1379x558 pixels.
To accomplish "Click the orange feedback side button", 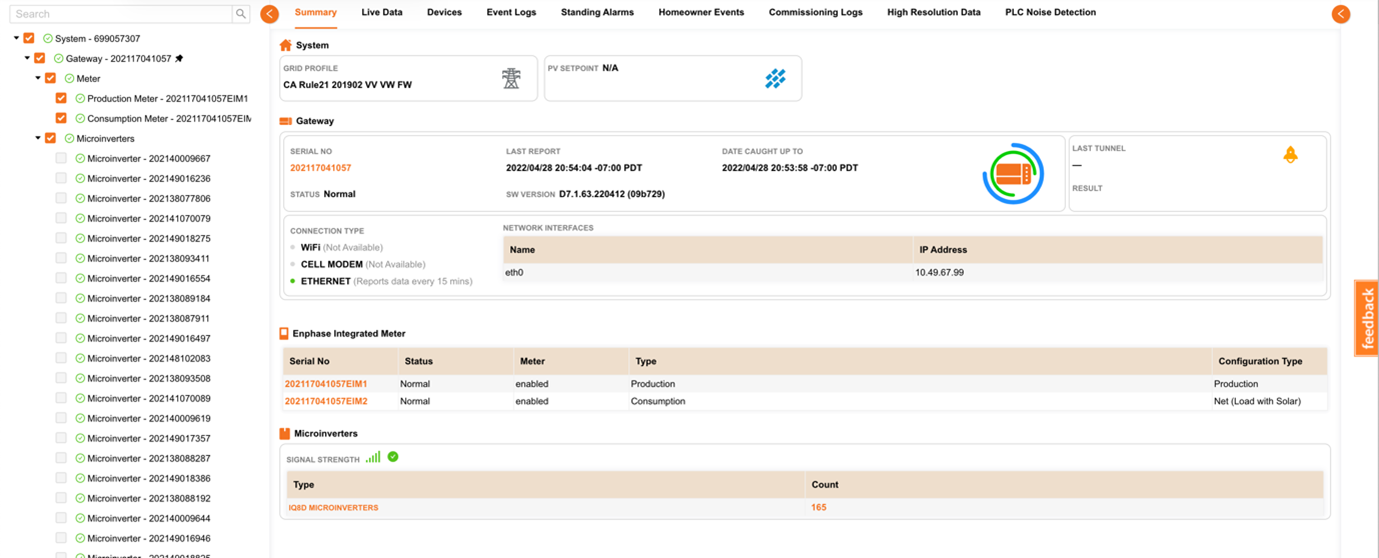I will tap(1367, 318).
